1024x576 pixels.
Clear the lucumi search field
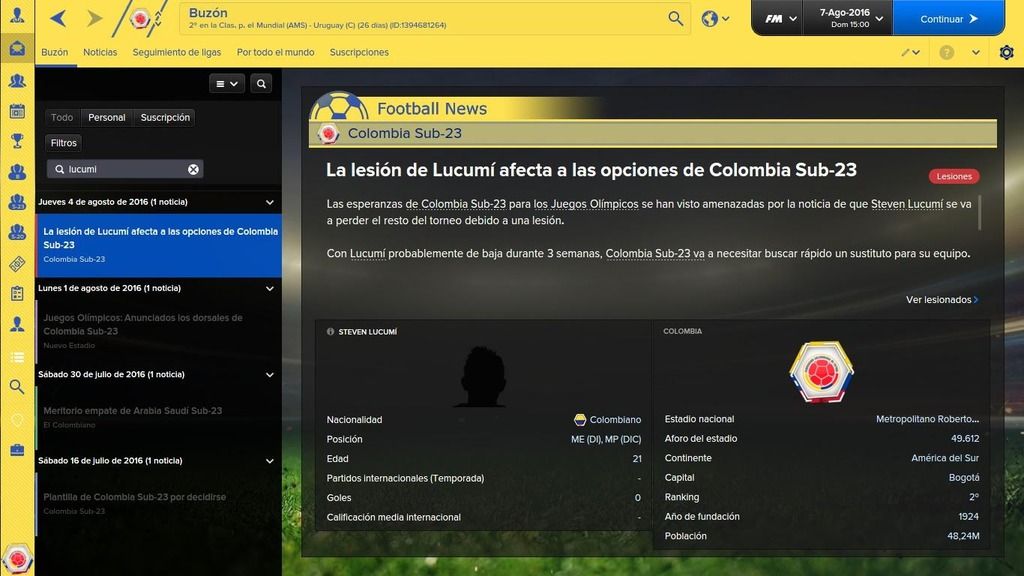193,169
